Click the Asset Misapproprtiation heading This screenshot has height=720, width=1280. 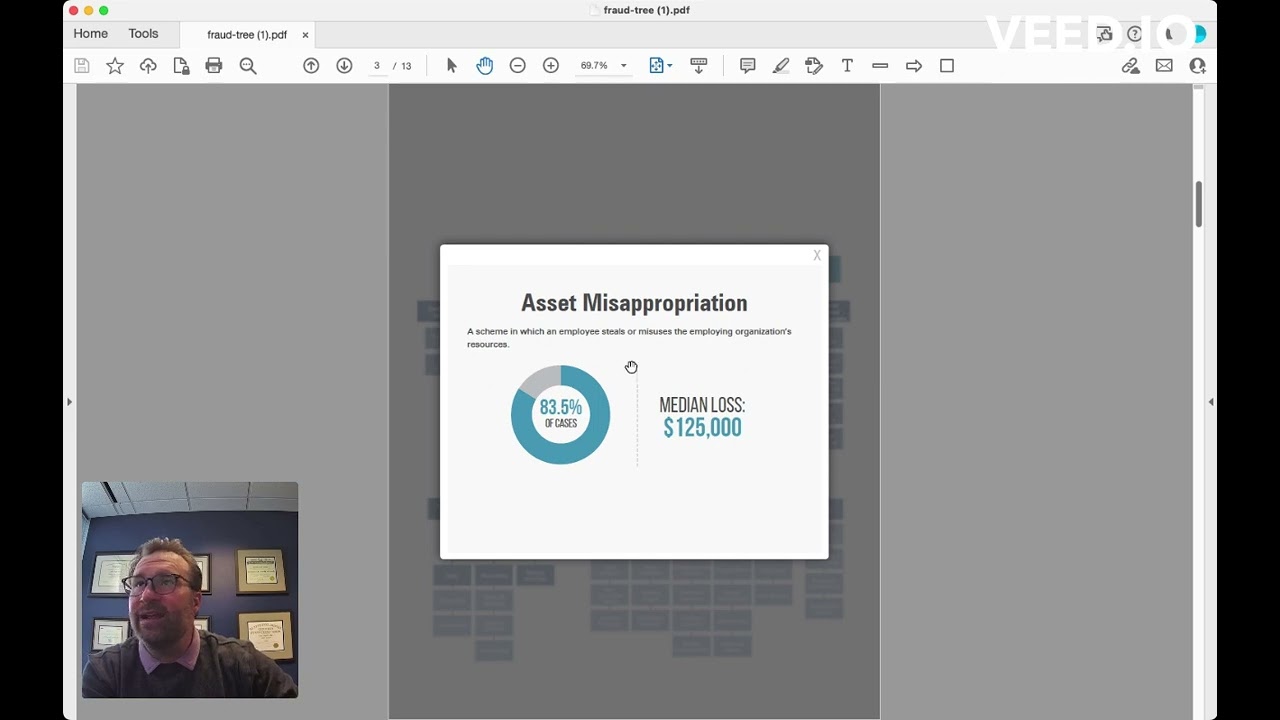[634, 303]
